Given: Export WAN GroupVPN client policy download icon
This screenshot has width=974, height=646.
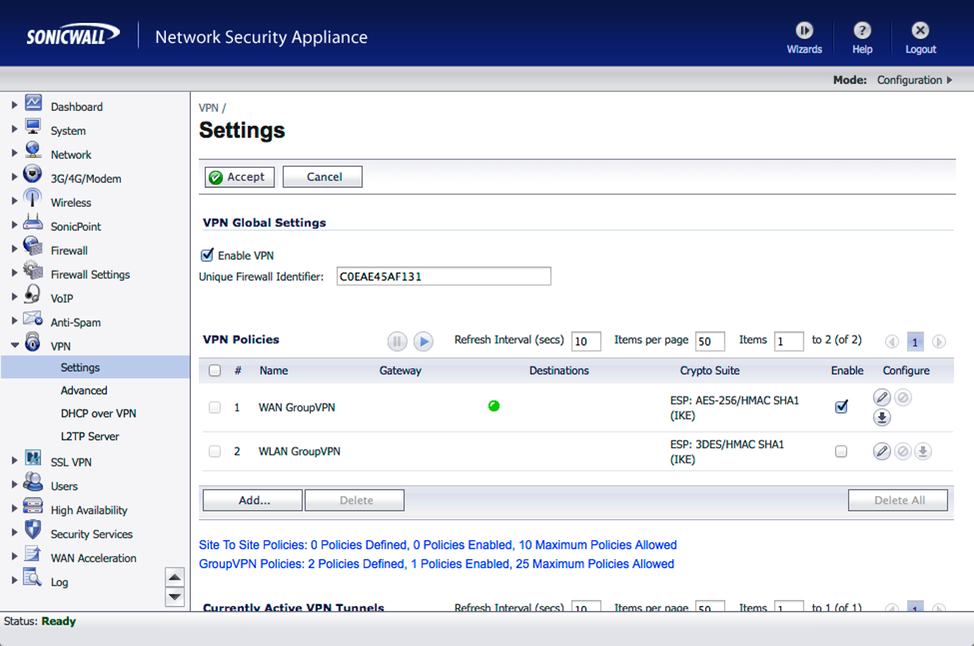Looking at the screenshot, I should click(x=881, y=417).
